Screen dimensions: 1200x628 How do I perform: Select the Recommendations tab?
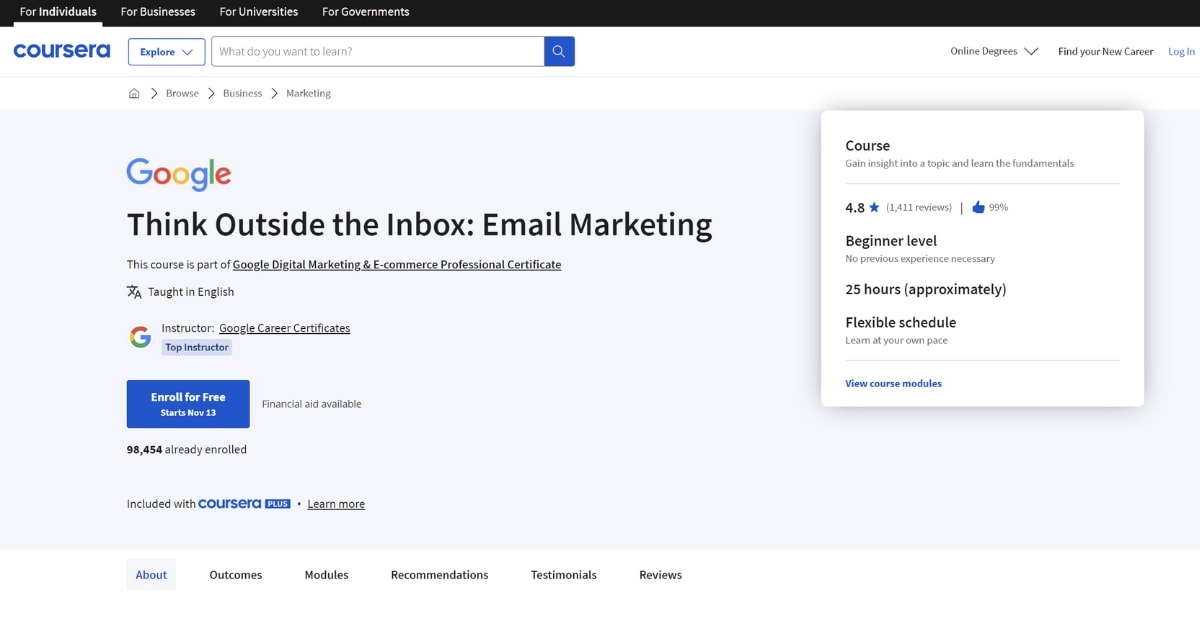tap(440, 575)
